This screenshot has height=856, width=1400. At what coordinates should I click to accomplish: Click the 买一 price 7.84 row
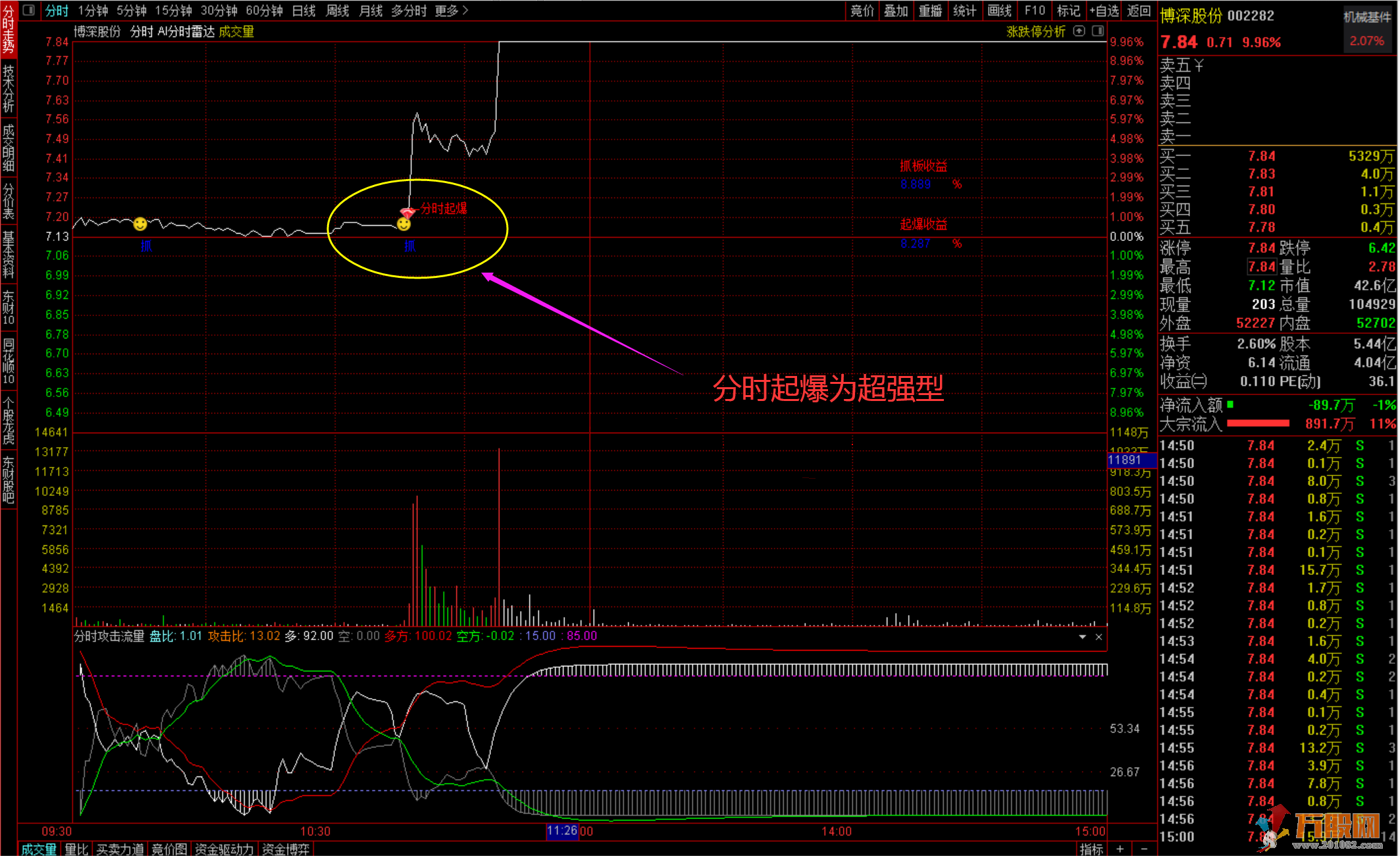click(1277, 156)
